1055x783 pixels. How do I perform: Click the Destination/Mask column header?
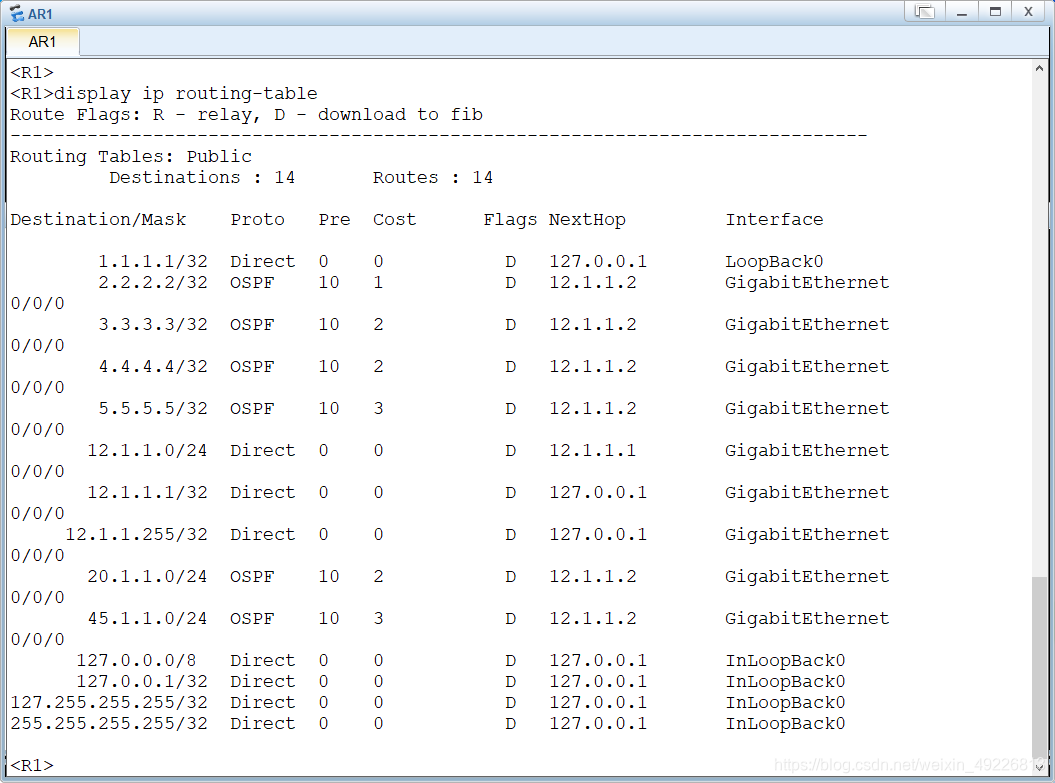click(x=98, y=219)
